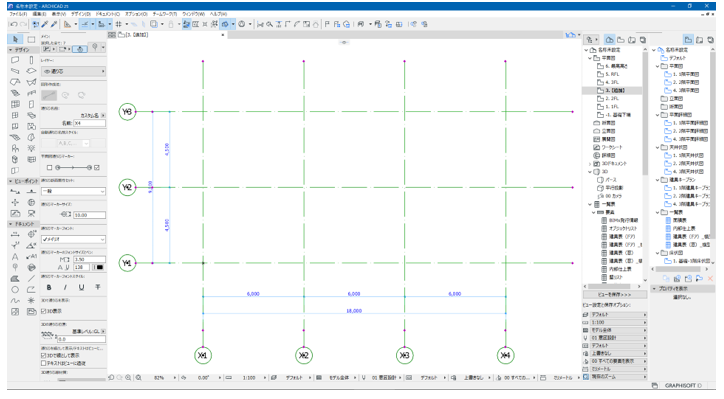Open the 編集(E) menu
Image resolution: width=724 pixels, height=399 pixels.
(x=39, y=14)
